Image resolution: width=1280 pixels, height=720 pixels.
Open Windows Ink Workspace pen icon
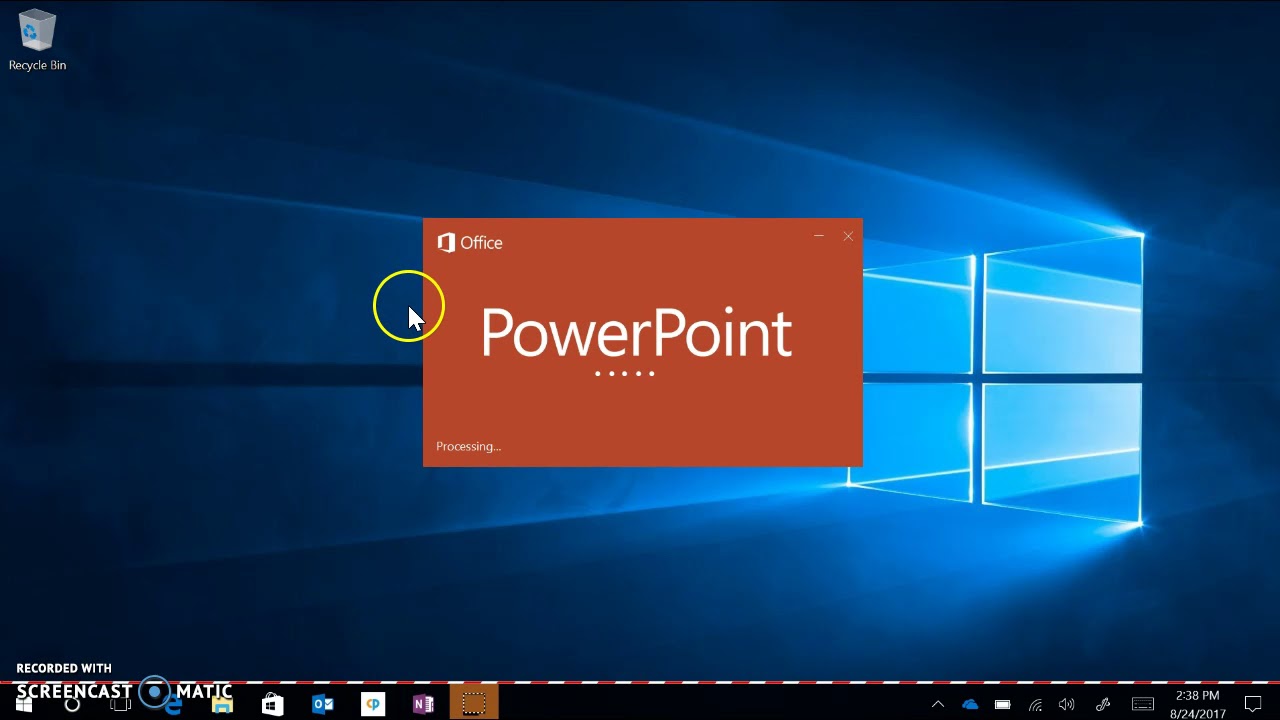(x=1103, y=705)
